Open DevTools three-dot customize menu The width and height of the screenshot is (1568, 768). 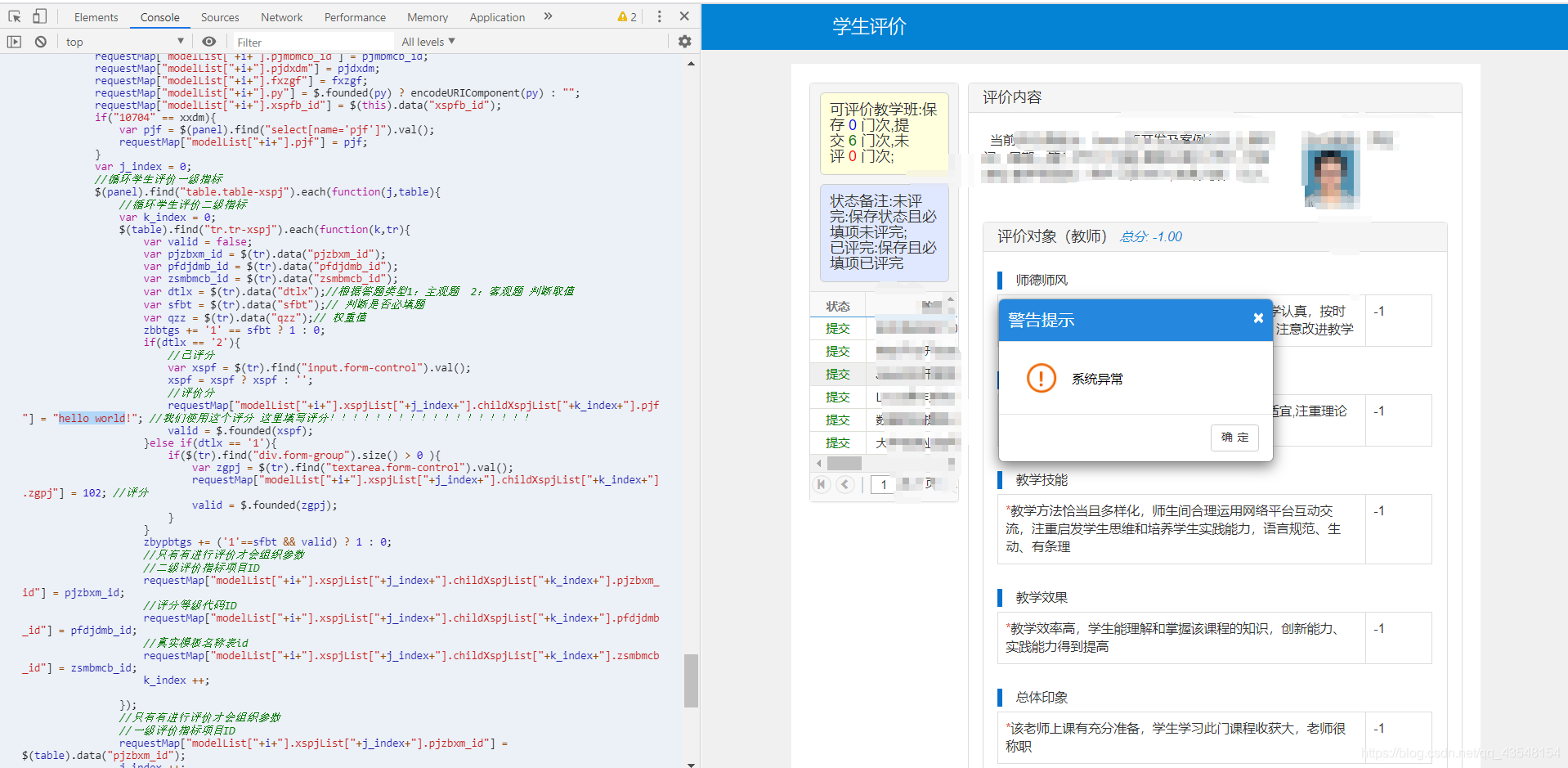[660, 16]
